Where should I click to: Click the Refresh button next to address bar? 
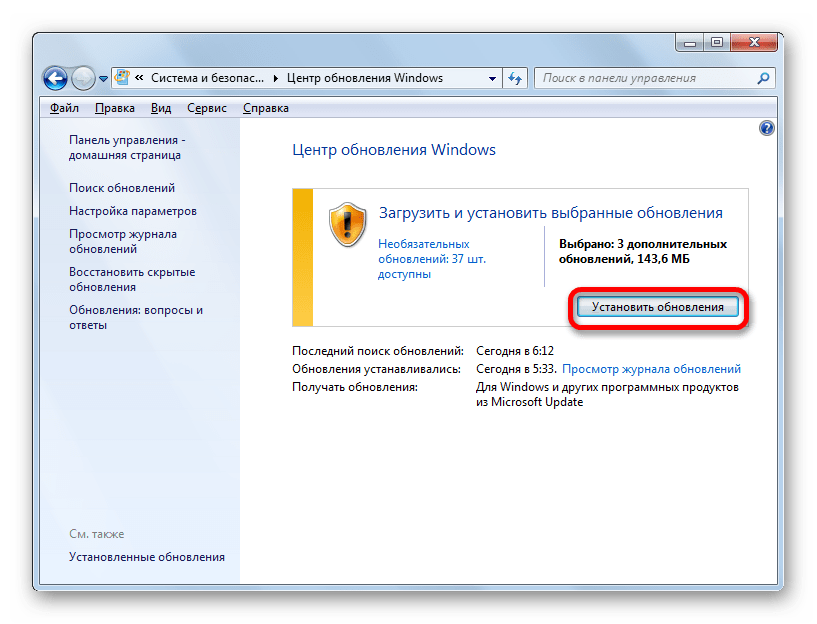pyautogui.click(x=515, y=78)
